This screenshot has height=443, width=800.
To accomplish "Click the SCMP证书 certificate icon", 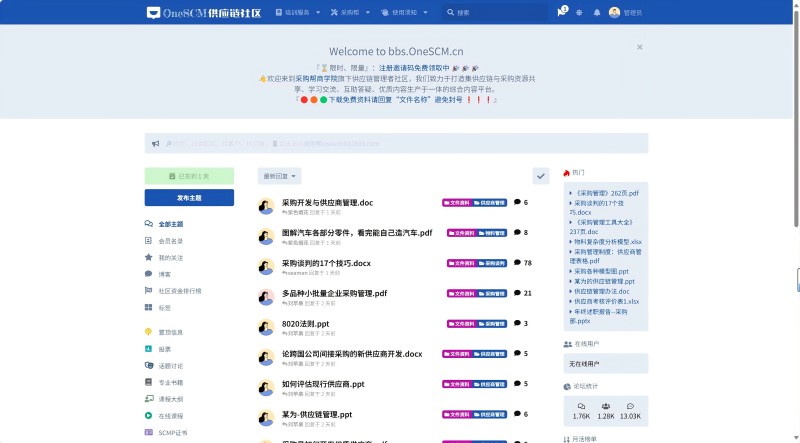I will coord(148,432).
